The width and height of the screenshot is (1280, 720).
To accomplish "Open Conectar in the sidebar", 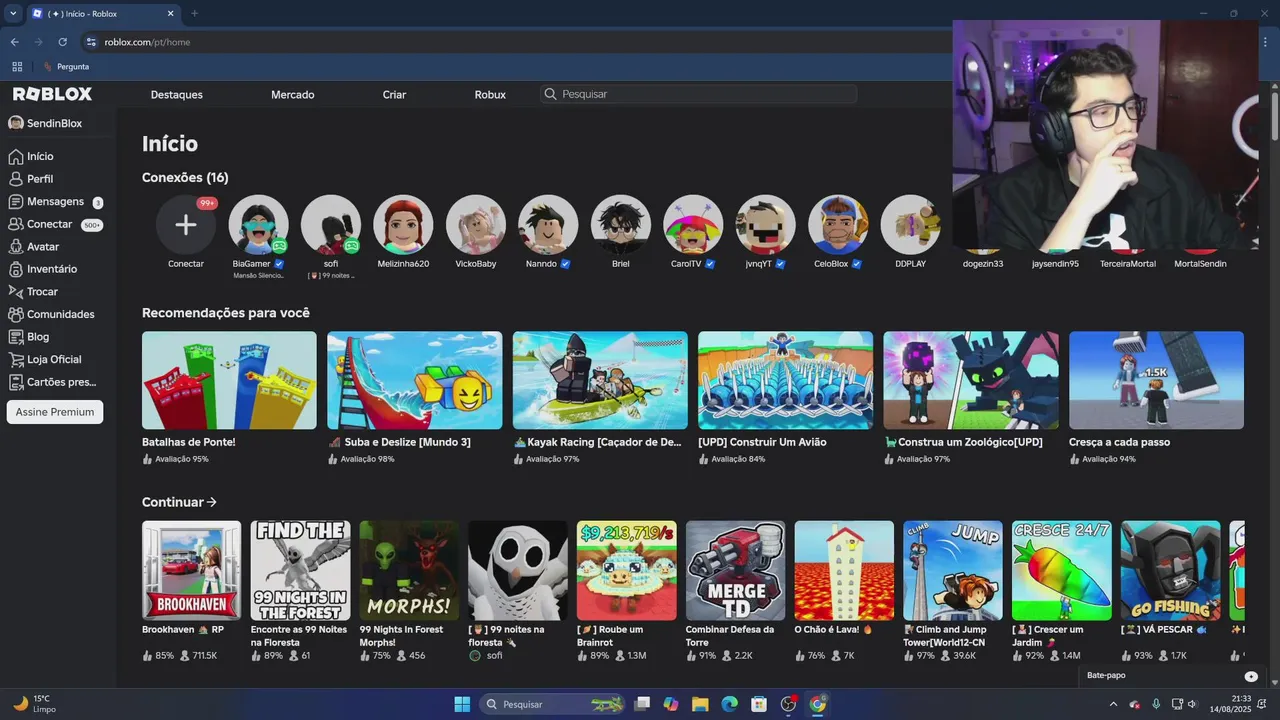I will pos(55,224).
